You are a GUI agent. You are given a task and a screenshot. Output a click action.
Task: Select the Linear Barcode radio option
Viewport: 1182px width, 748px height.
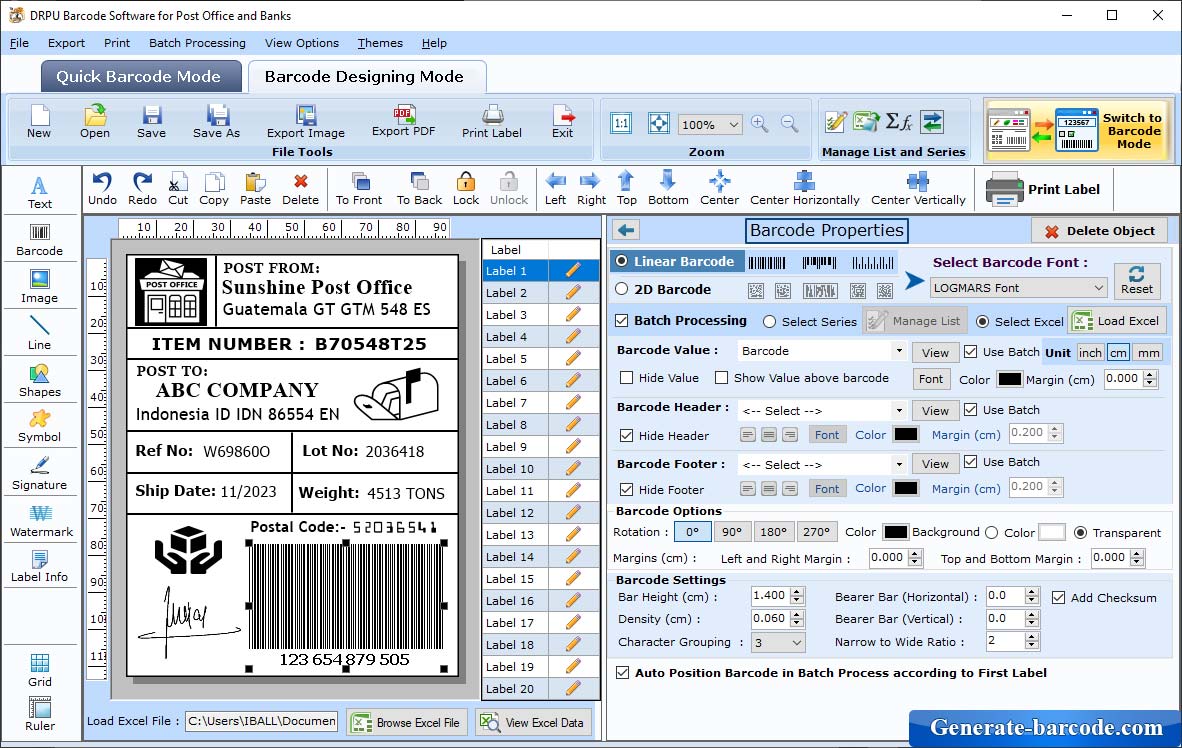pos(621,261)
